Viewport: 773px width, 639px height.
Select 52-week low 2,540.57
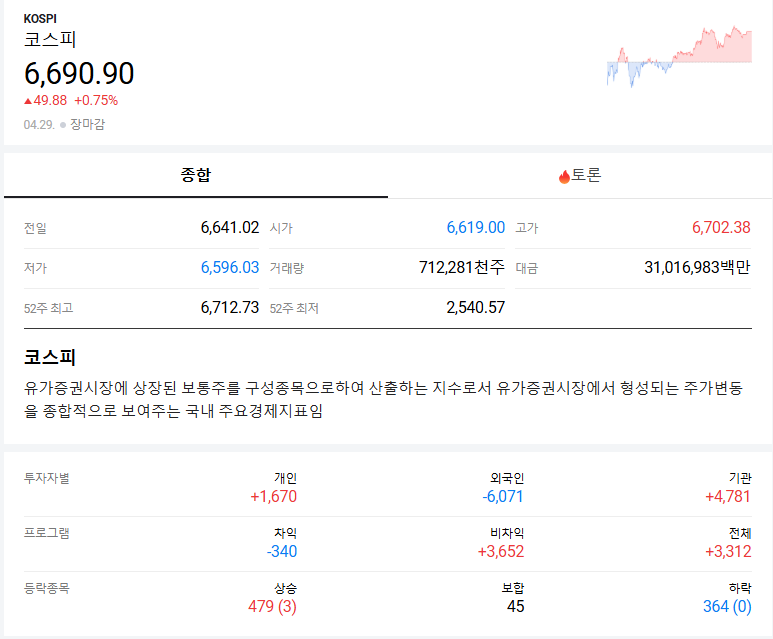point(476,308)
